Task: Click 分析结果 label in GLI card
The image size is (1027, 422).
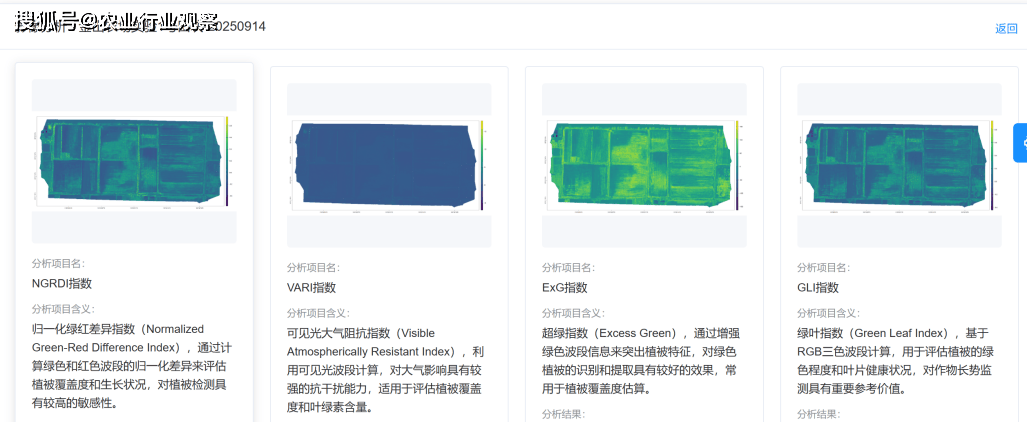Action: (x=818, y=414)
